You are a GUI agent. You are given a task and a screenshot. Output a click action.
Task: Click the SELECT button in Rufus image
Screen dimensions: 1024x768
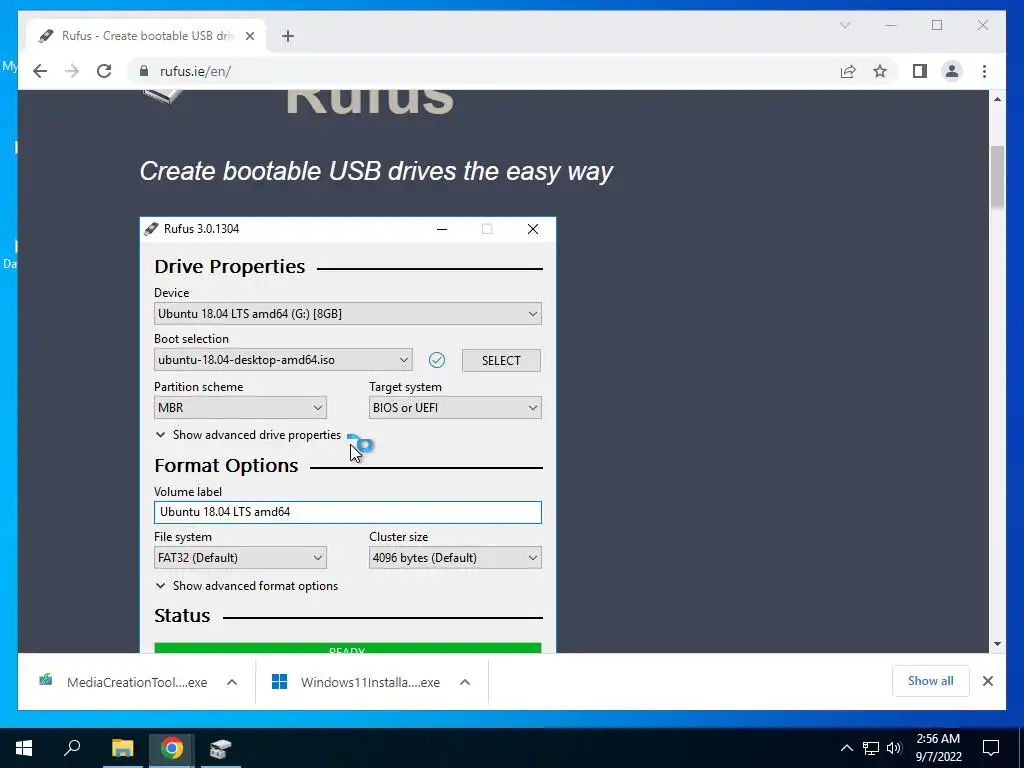[x=501, y=360]
